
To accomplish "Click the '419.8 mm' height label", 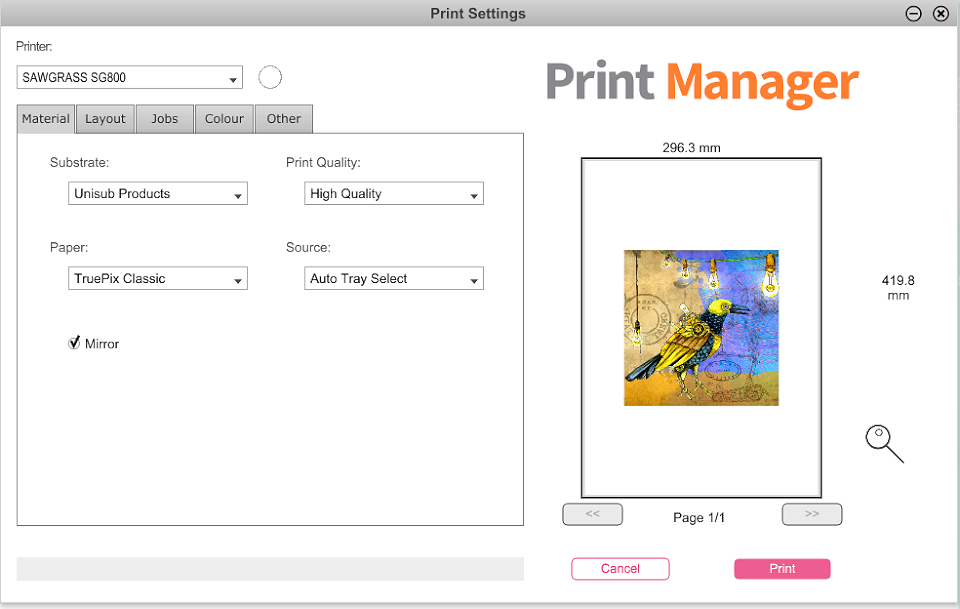I will tap(898, 287).
